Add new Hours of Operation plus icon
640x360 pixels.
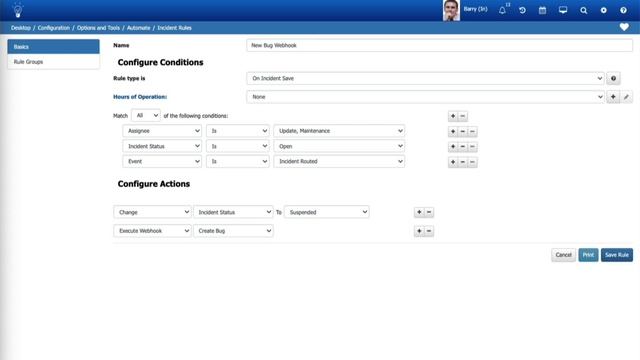pos(613,97)
